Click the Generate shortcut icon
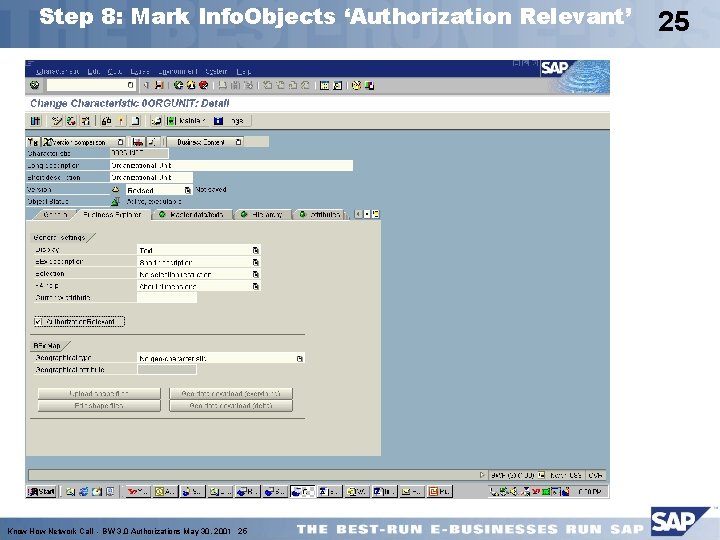This screenshot has width=720, height=540. click(337, 85)
